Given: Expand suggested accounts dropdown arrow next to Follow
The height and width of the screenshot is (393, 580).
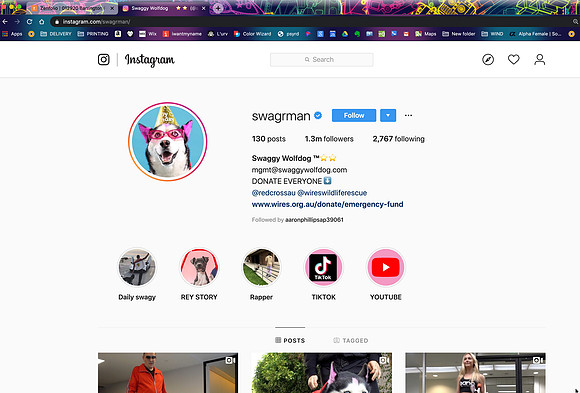Looking at the screenshot, I should [x=388, y=115].
